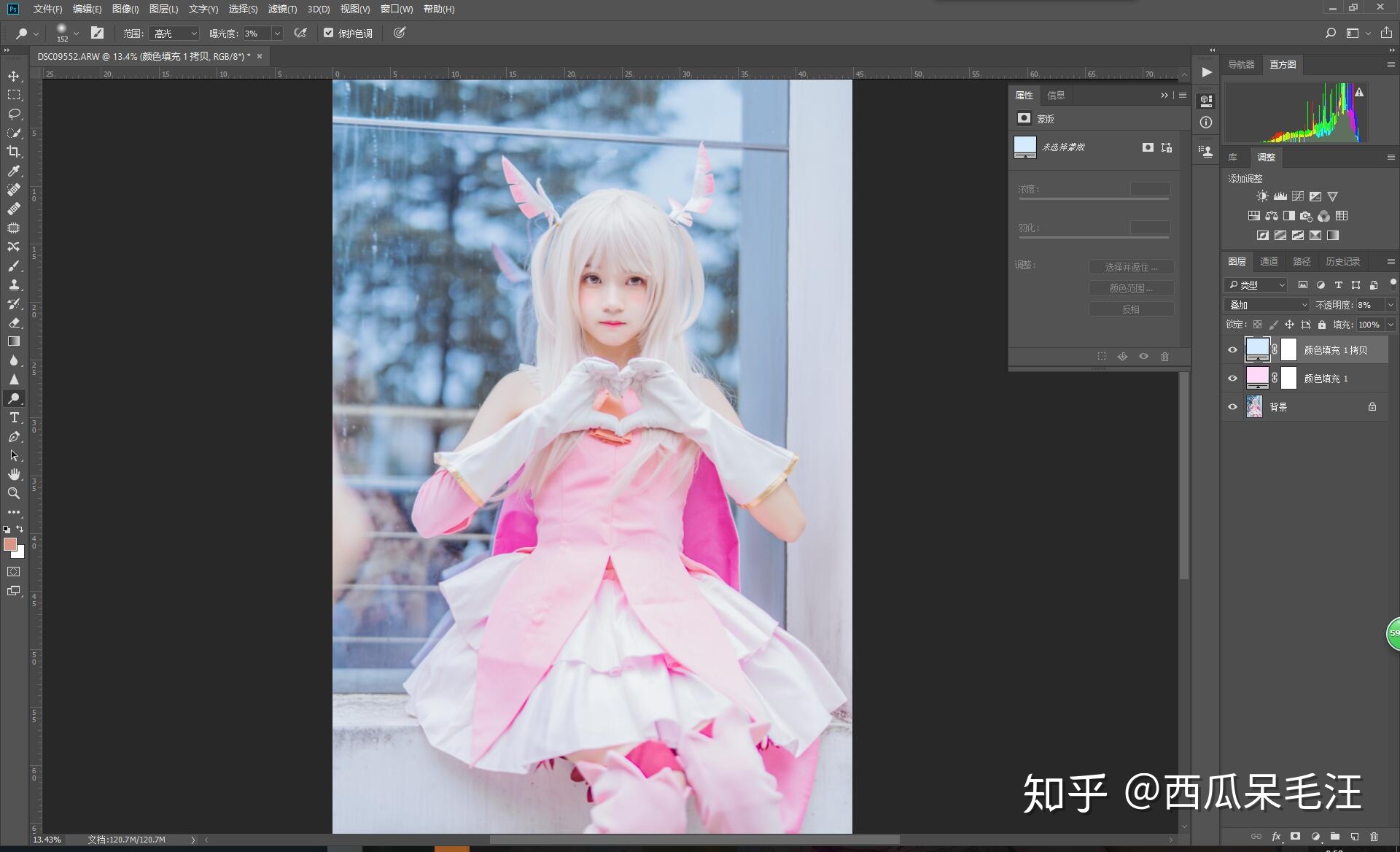Select the Horizontal Type tool
This screenshot has height=852, width=1400.
14,417
